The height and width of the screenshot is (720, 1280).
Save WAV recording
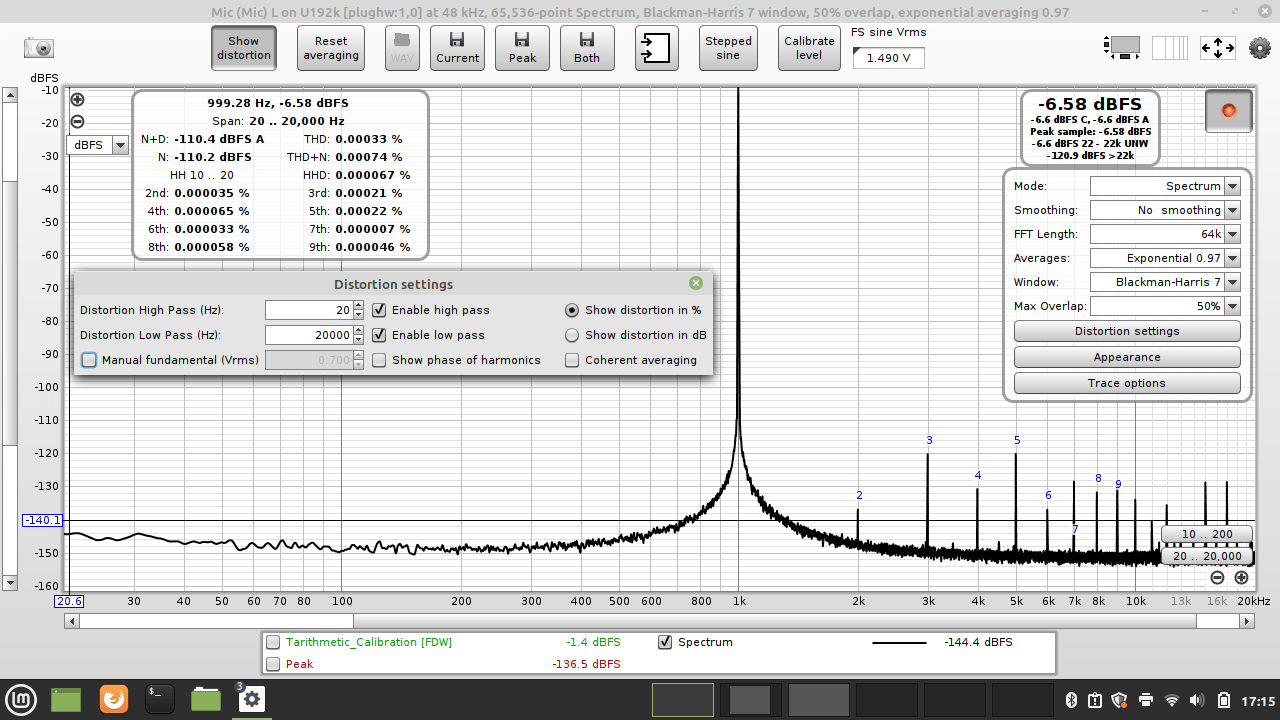point(402,48)
